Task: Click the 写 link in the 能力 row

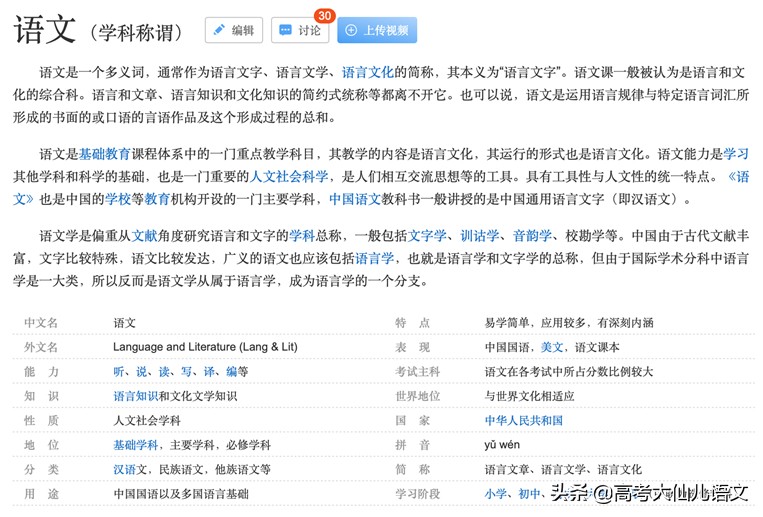Action: [x=186, y=372]
